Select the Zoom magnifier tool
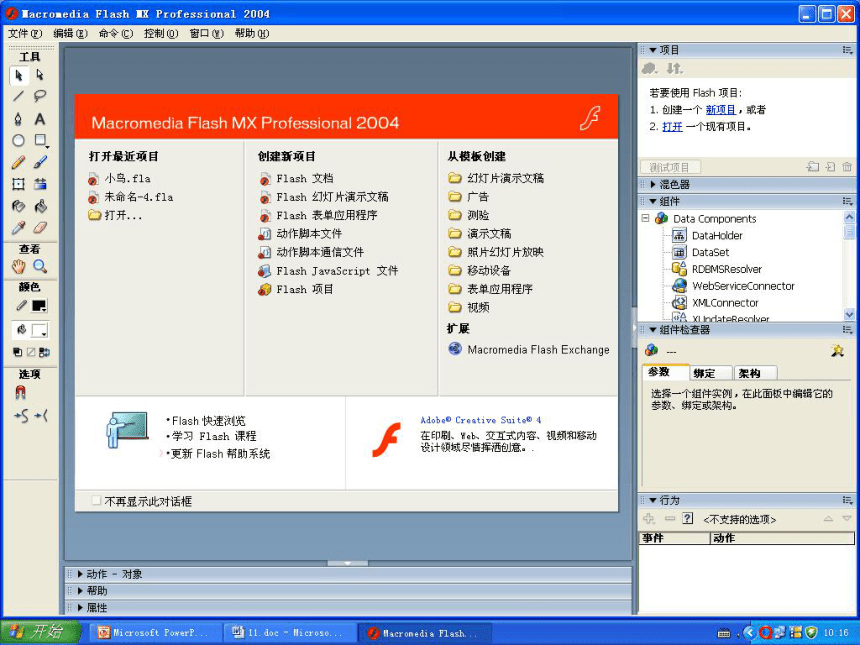 point(40,267)
